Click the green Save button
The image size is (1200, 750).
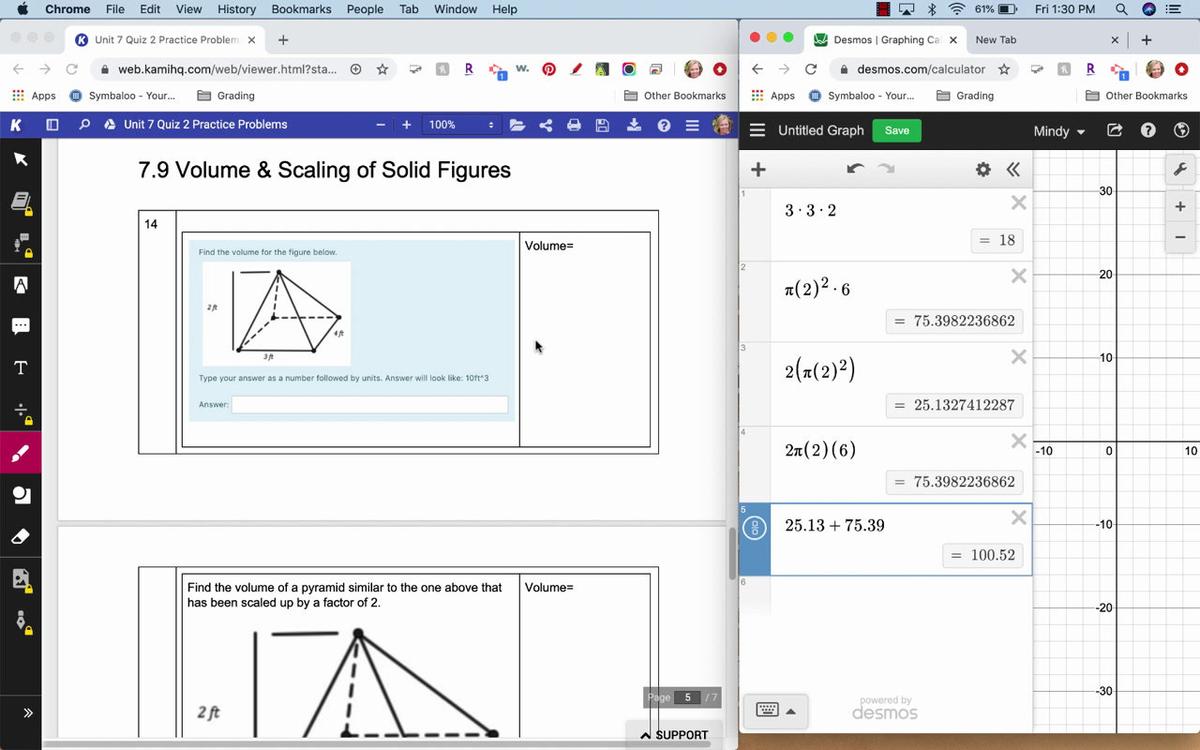(896, 131)
